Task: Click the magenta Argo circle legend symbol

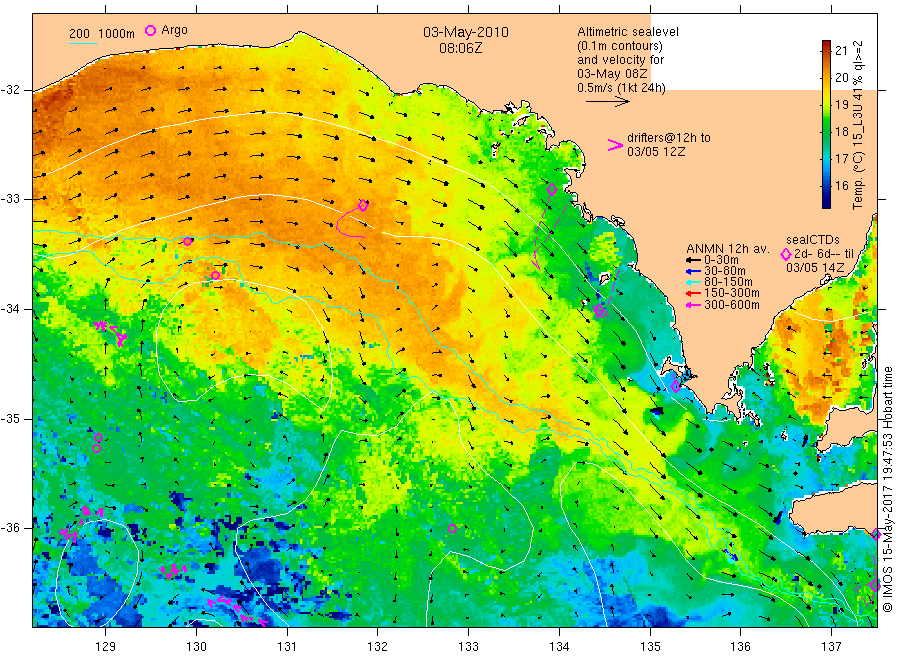Action: pyautogui.click(x=150, y=30)
